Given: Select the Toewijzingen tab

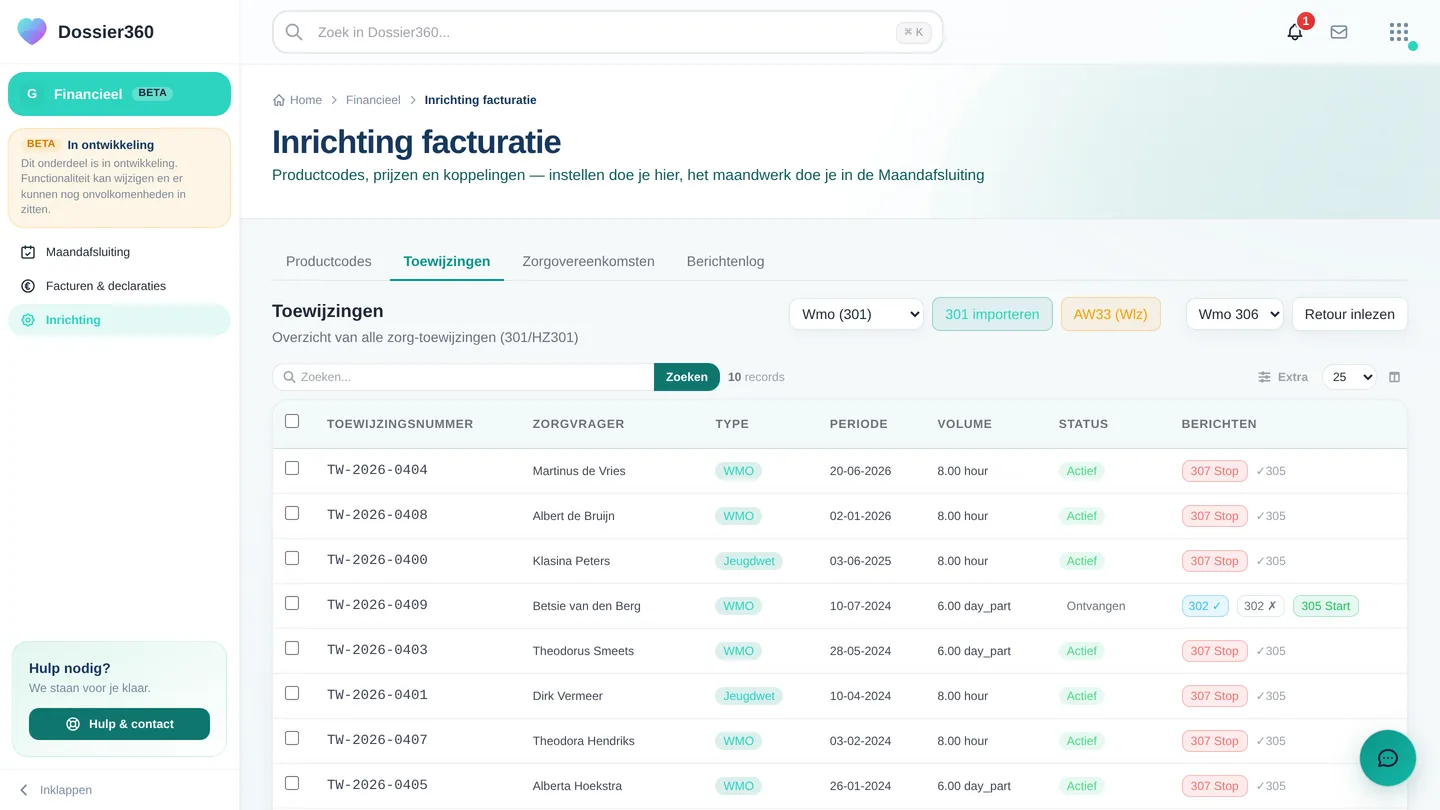Looking at the screenshot, I should pos(447,261).
